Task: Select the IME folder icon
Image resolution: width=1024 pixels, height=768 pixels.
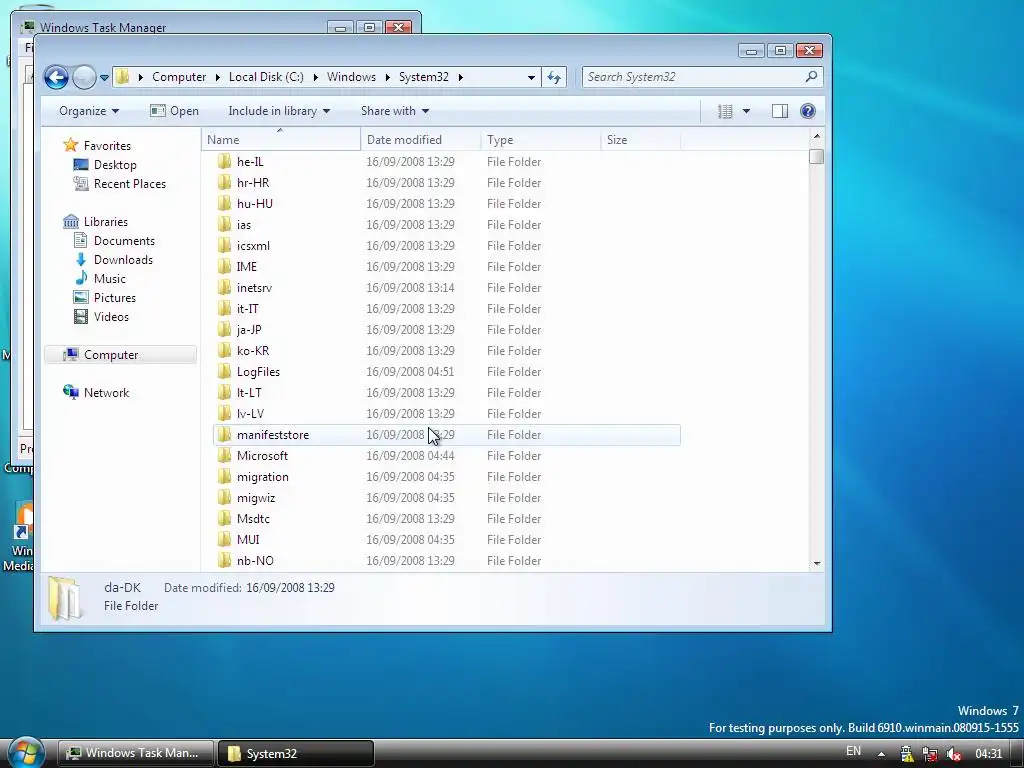Action: tap(224, 266)
